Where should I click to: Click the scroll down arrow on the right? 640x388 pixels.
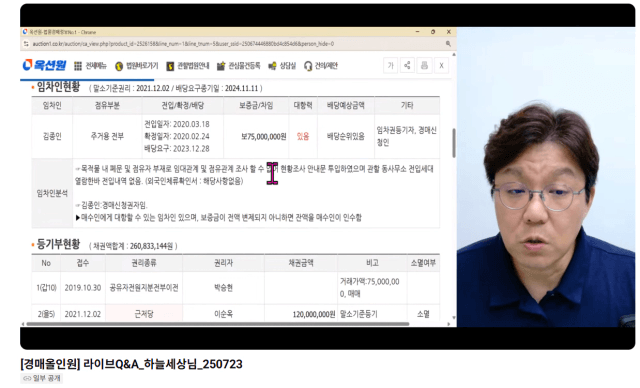coord(454,317)
